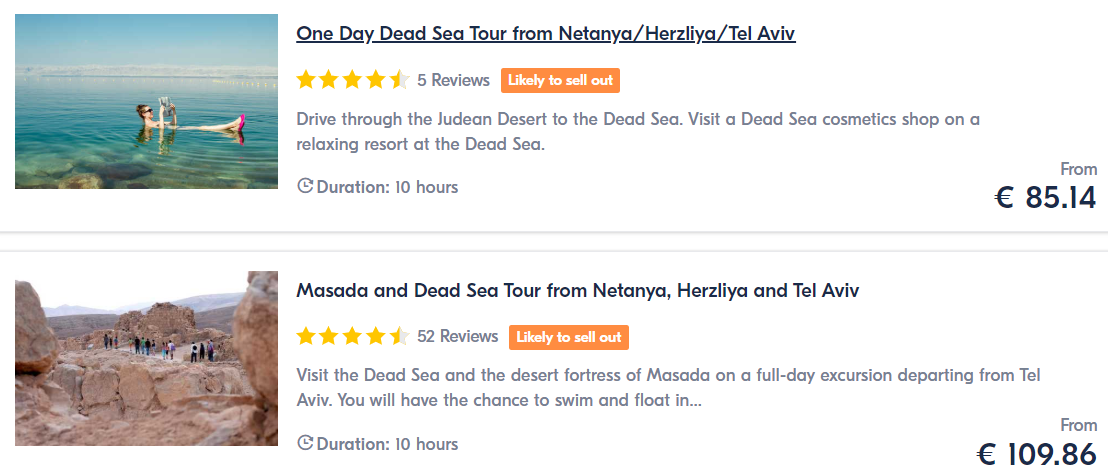Click the Masada fortress ruins thumbnail
This screenshot has height=472, width=1108.
pos(146,358)
